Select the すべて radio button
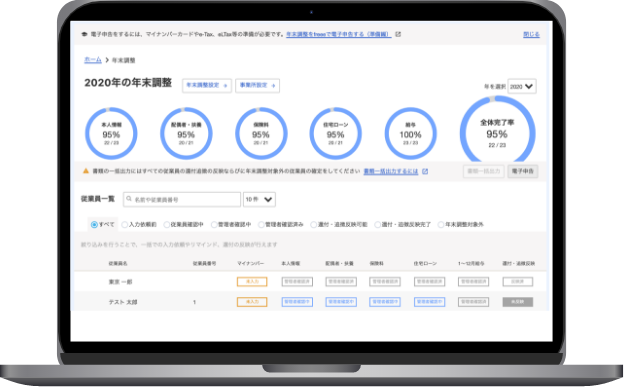 point(94,225)
